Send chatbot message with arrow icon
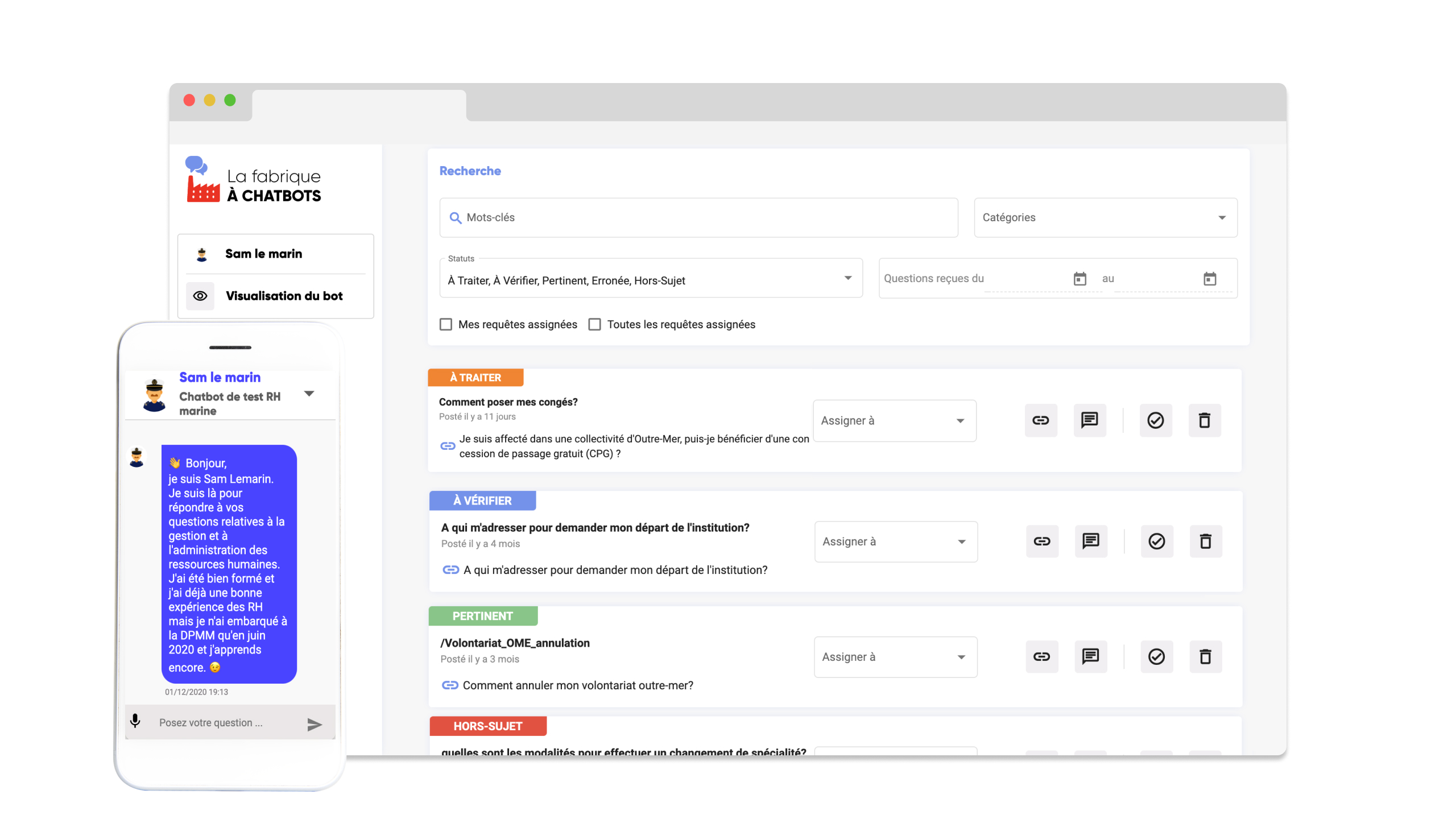The image size is (1456, 819). click(314, 723)
